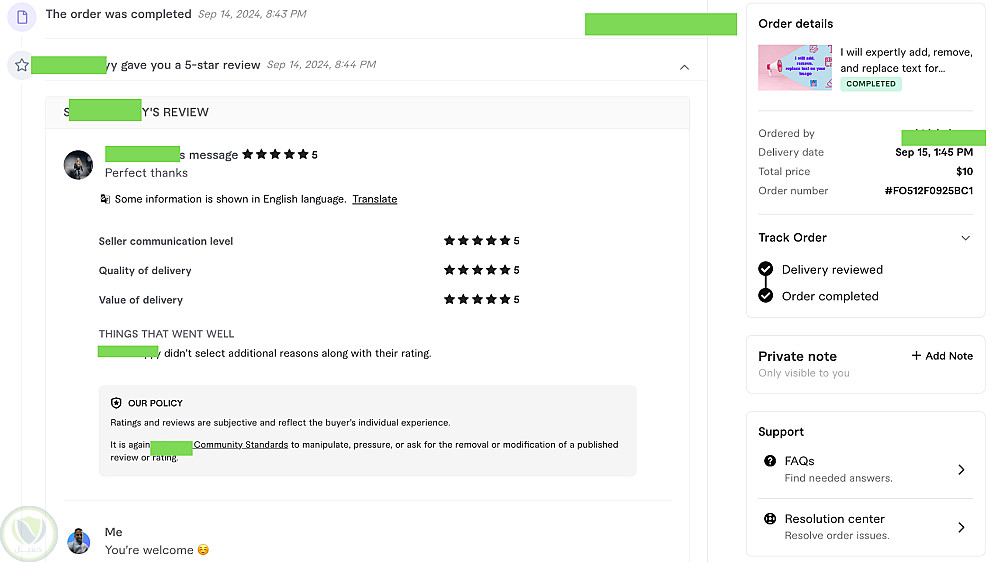Click the star review icon
The image size is (1000, 562).
[x=21, y=65]
